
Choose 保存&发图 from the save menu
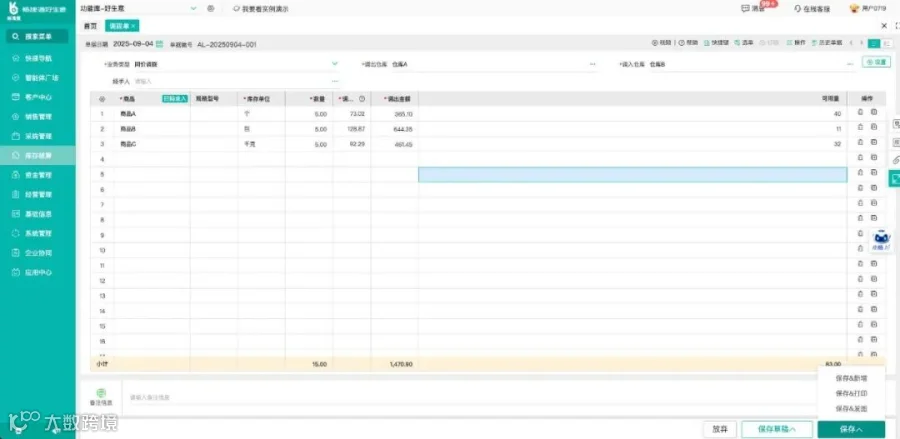click(851, 409)
